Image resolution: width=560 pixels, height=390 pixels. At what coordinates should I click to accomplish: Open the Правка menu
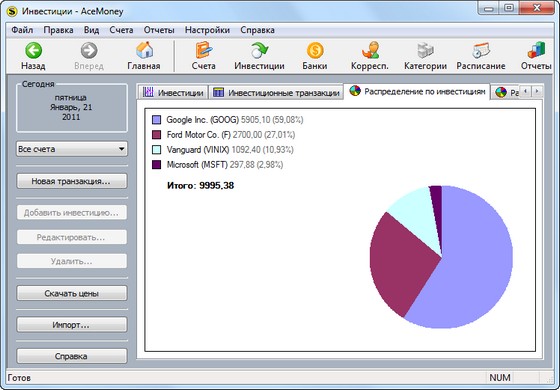pyautogui.click(x=59, y=30)
